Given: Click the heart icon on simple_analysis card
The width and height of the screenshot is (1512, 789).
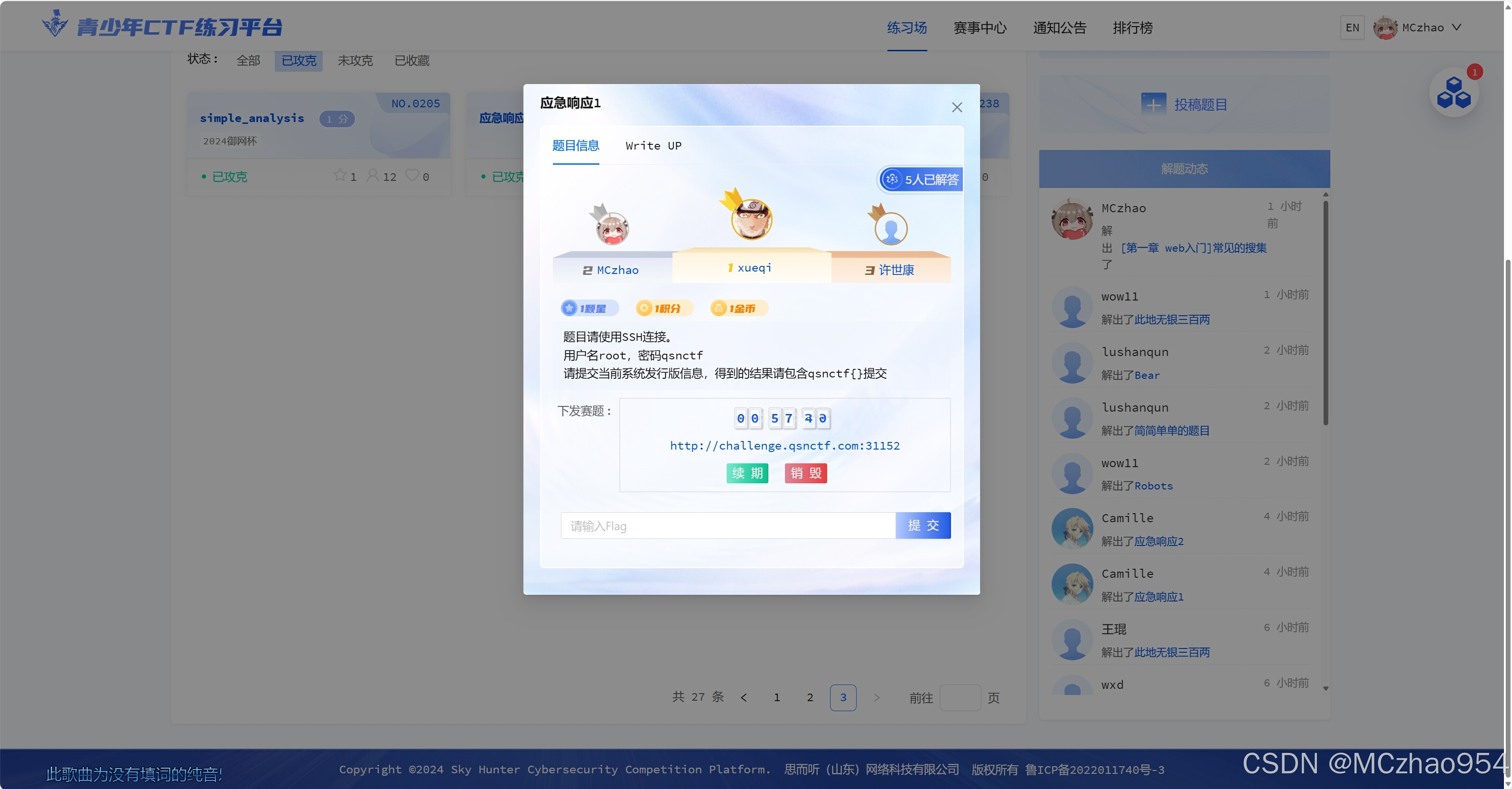Looking at the screenshot, I should [x=412, y=176].
